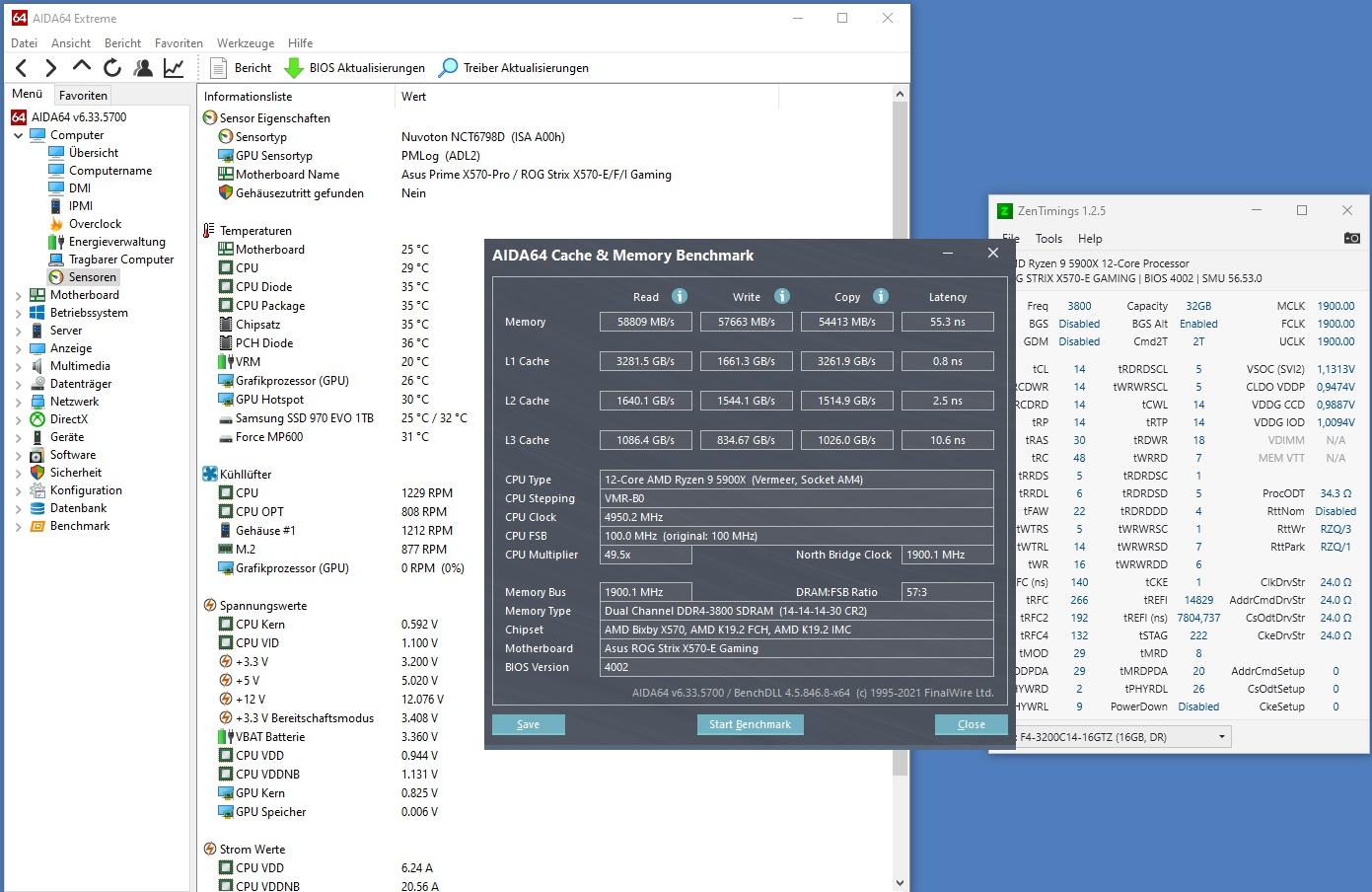Screen dimensions: 1372x892
Task: Open the Favoriten menu
Action: (179, 43)
